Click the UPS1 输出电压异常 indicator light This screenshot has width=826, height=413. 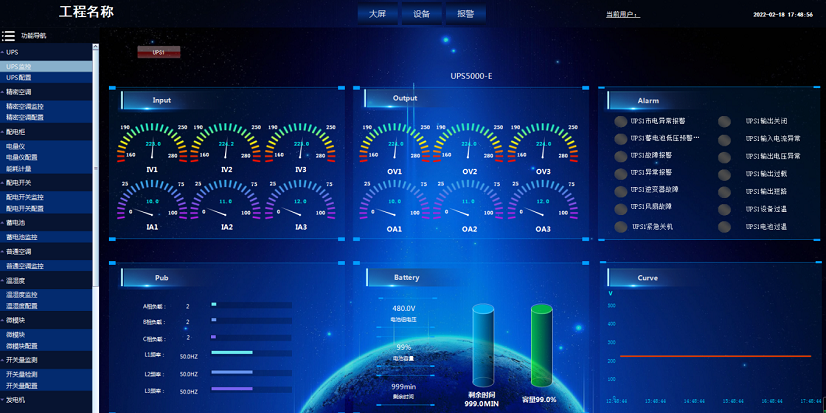(725, 157)
